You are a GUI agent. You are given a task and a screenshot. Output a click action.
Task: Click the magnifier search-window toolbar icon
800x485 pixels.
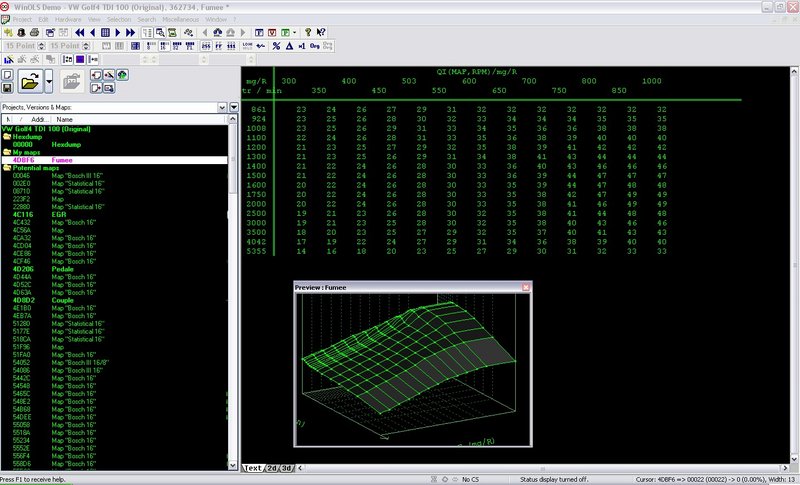coord(160,33)
